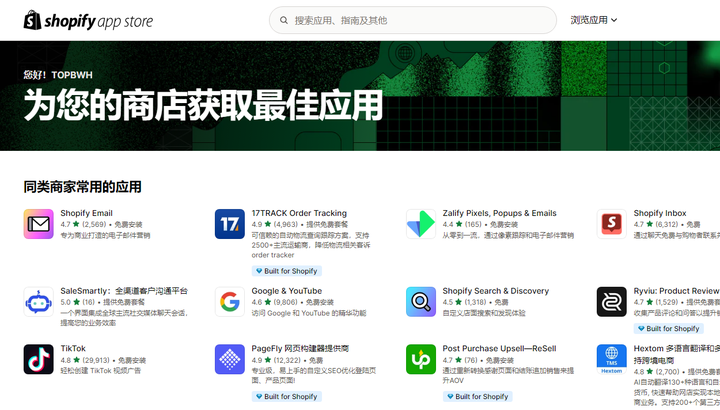Image resolution: width=720 pixels, height=410 pixels.
Task: Click the SaleSmartly description text
Action: pyautogui.click(x=124, y=318)
